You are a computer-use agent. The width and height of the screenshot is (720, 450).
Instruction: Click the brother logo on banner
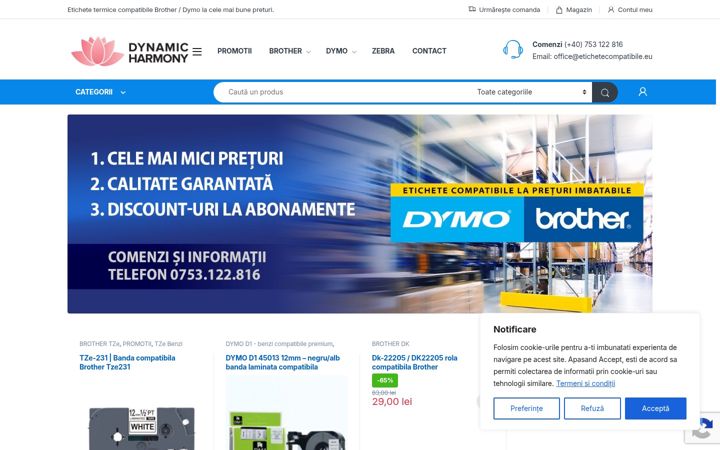(583, 219)
